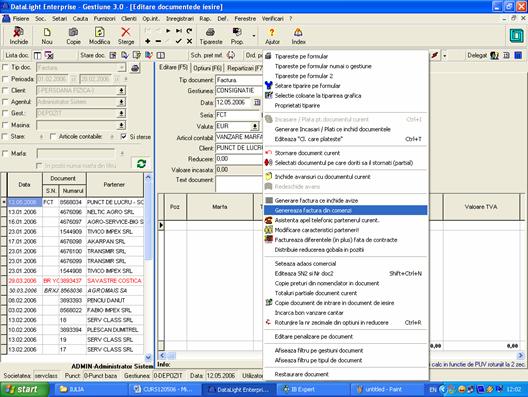The height and width of the screenshot is (397, 528).
Task: Click the Tipareste printer icon
Action: point(211,36)
